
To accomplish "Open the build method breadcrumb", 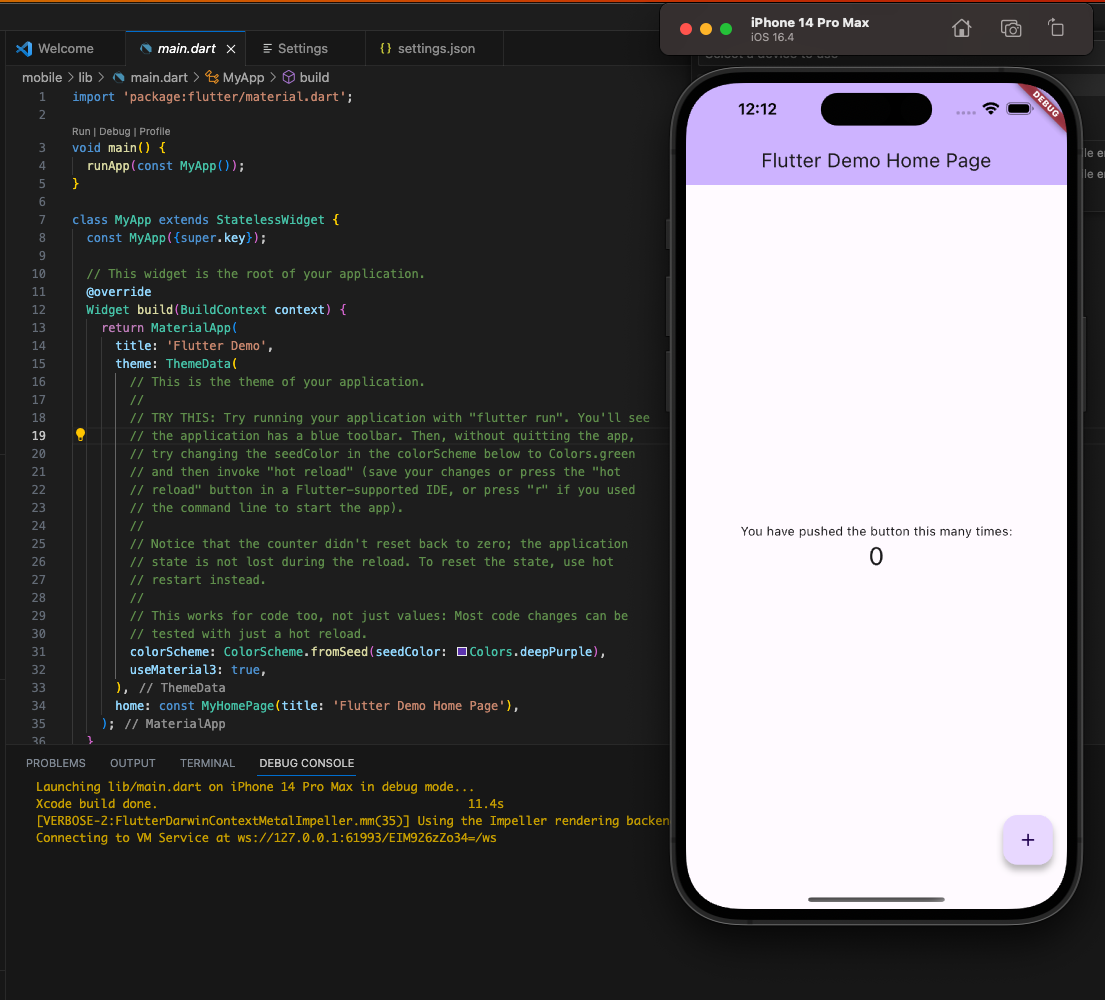I will (x=314, y=78).
